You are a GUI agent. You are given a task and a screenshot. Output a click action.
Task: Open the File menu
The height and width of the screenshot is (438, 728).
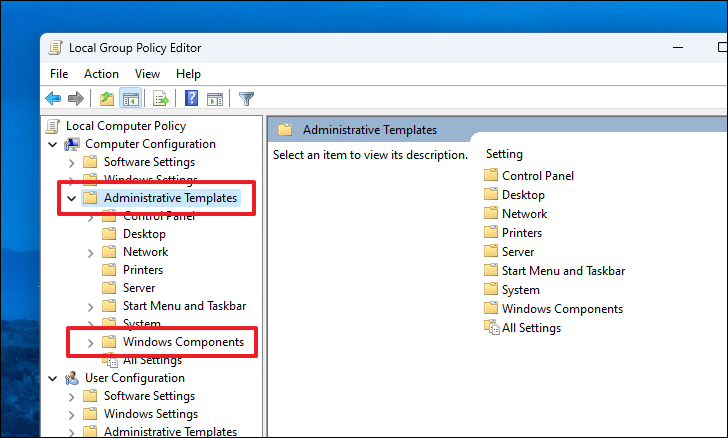pyautogui.click(x=59, y=74)
